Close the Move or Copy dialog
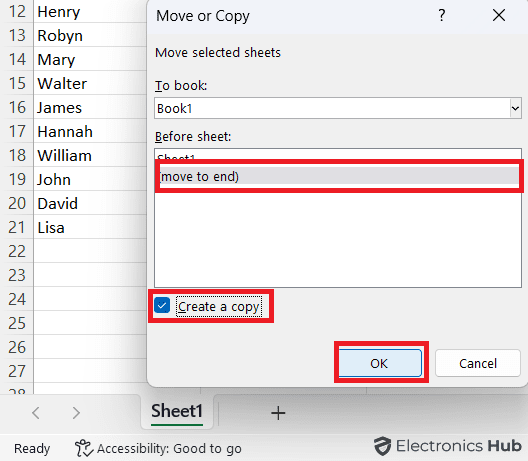Viewport: 528px width, 461px height. click(499, 15)
